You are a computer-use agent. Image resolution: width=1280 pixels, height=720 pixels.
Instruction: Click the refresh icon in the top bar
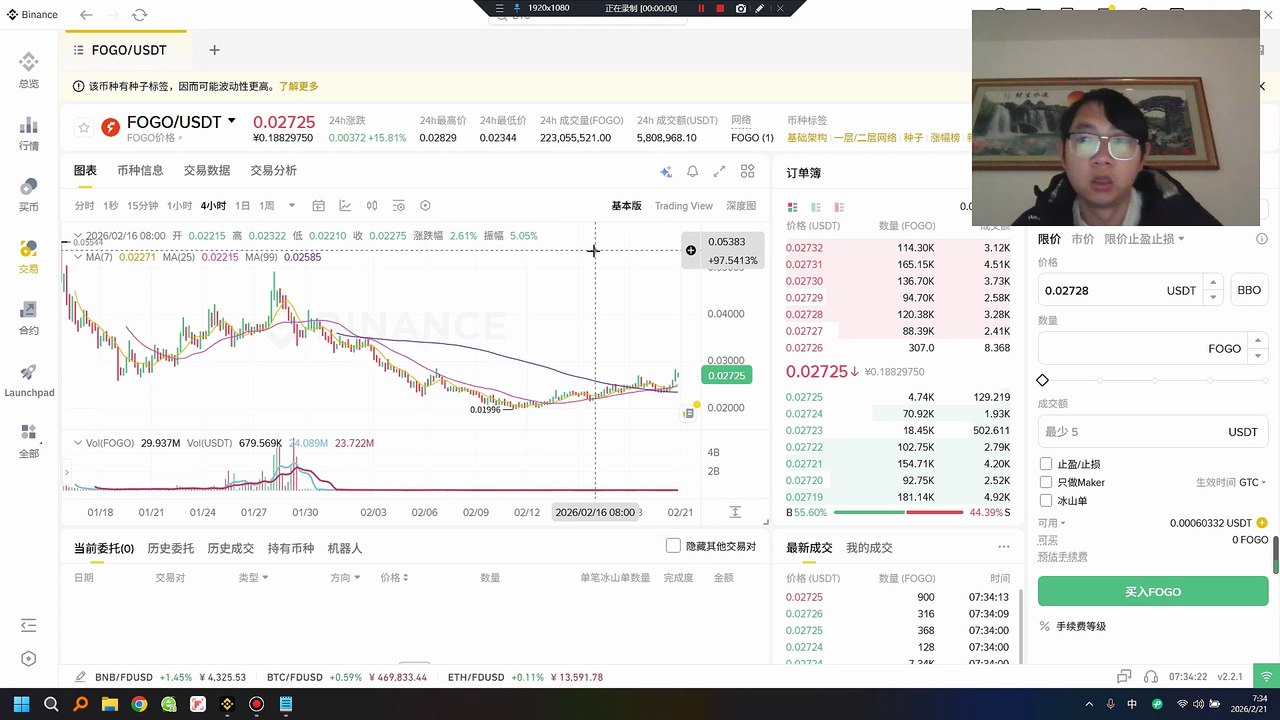[139, 15]
